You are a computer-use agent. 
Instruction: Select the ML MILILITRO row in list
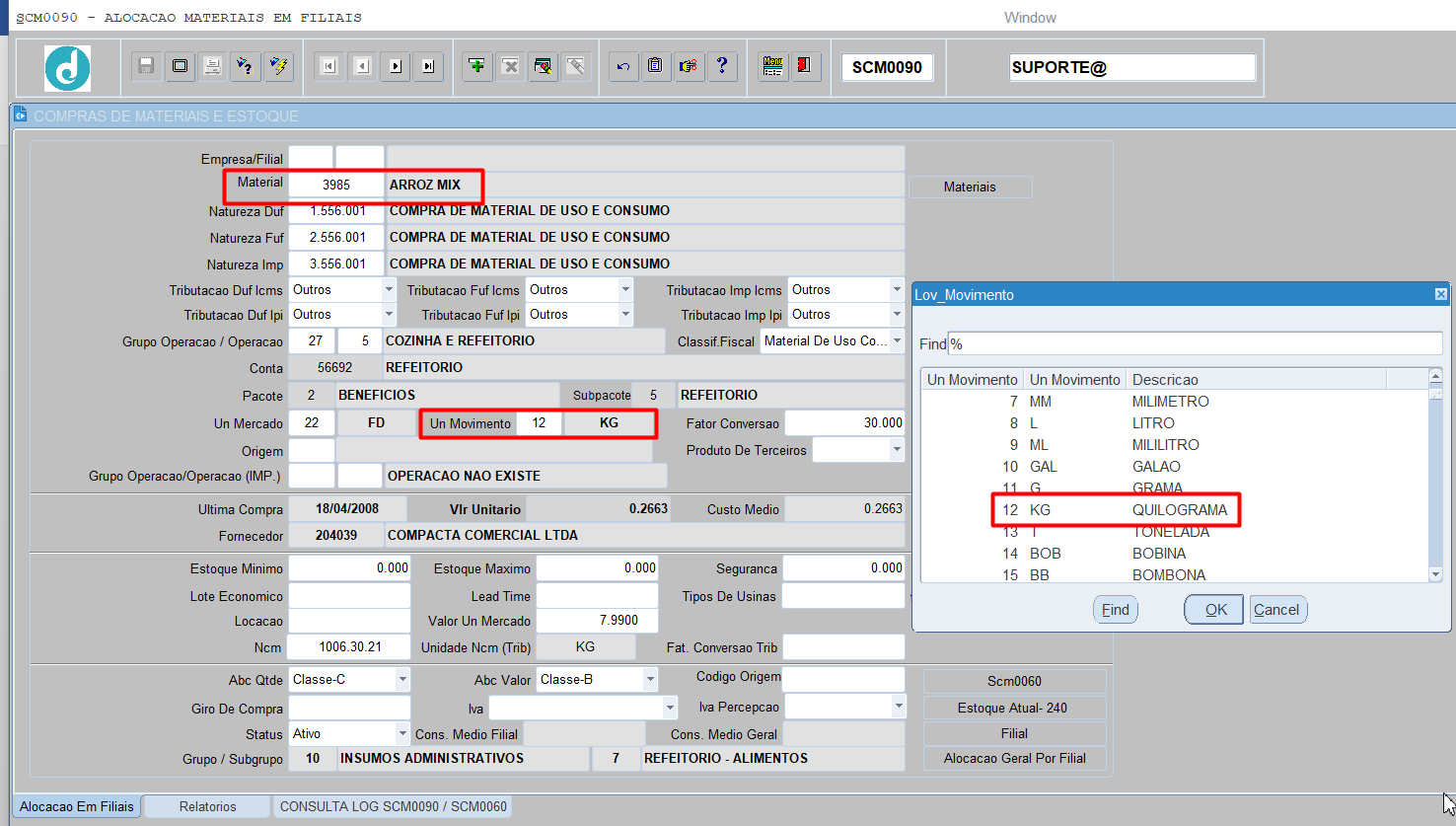[x=1175, y=445]
